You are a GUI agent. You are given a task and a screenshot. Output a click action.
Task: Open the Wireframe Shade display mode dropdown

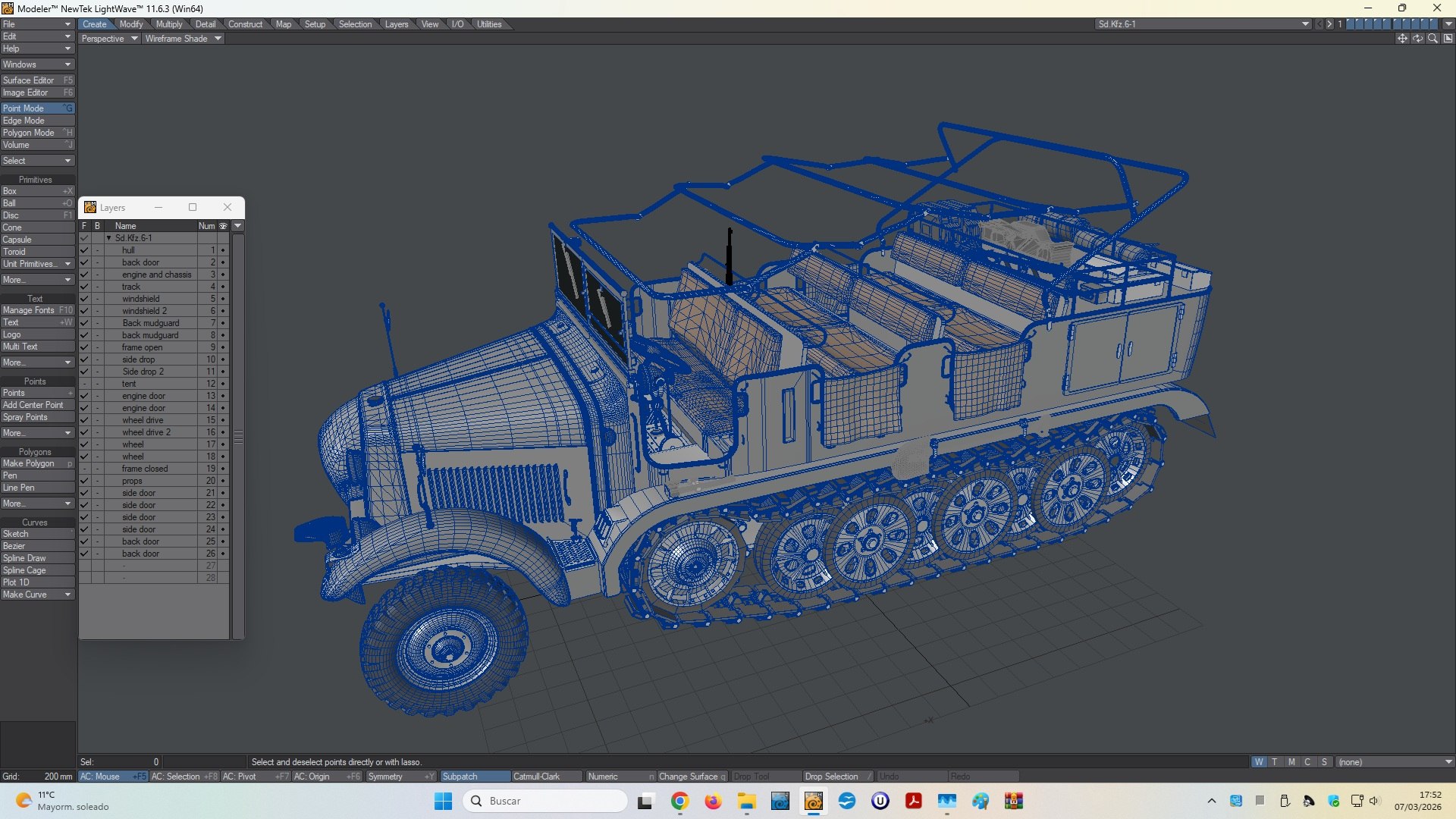183,39
